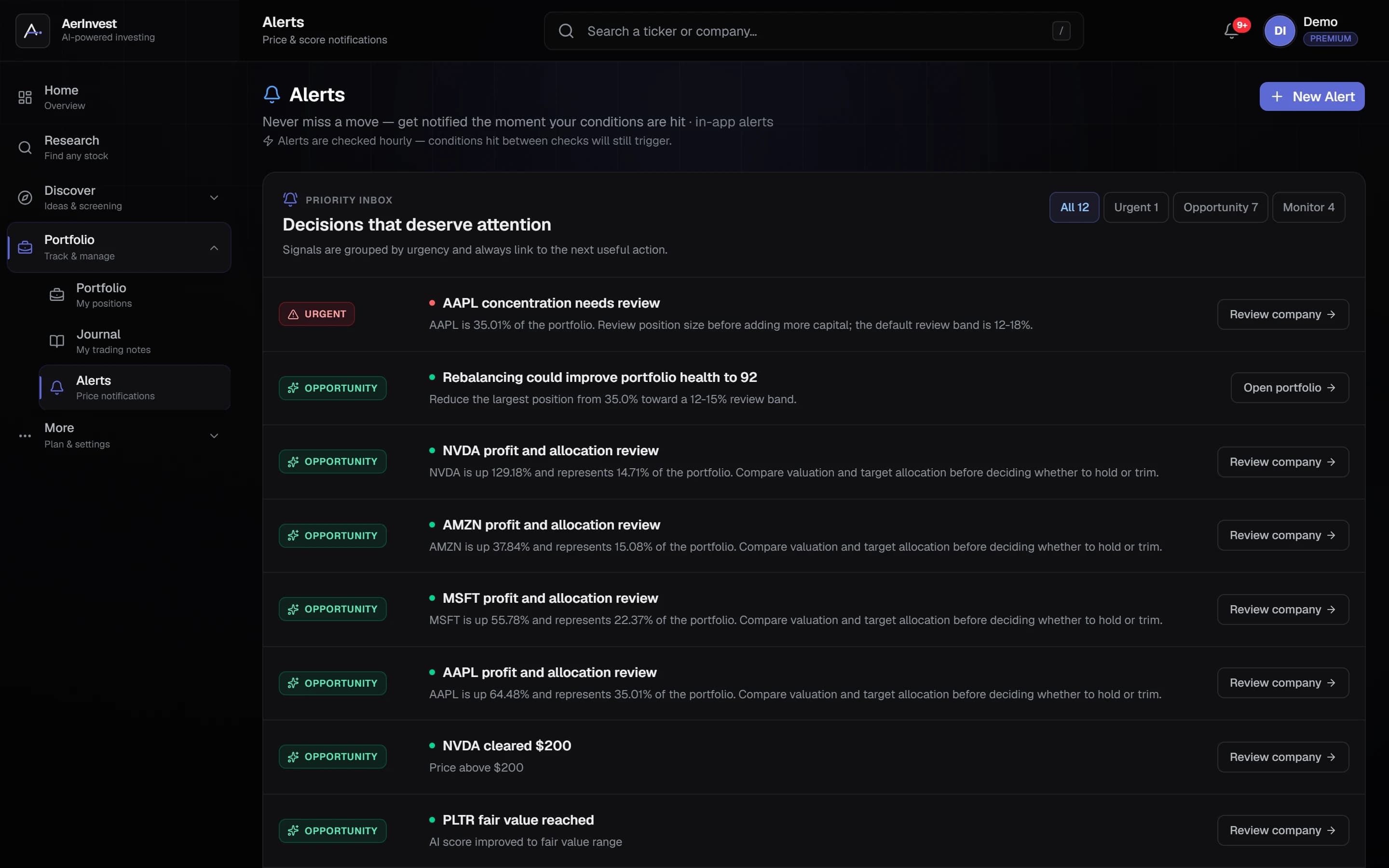Click the AerInvest logo icon
The width and height of the screenshot is (1389, 868).
point(33,30)
